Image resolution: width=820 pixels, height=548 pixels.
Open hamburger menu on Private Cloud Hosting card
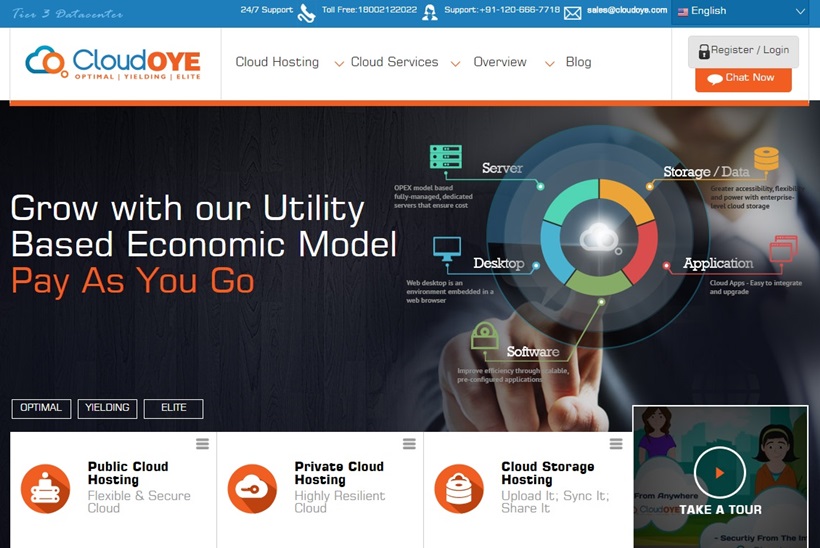pos(409,444)
